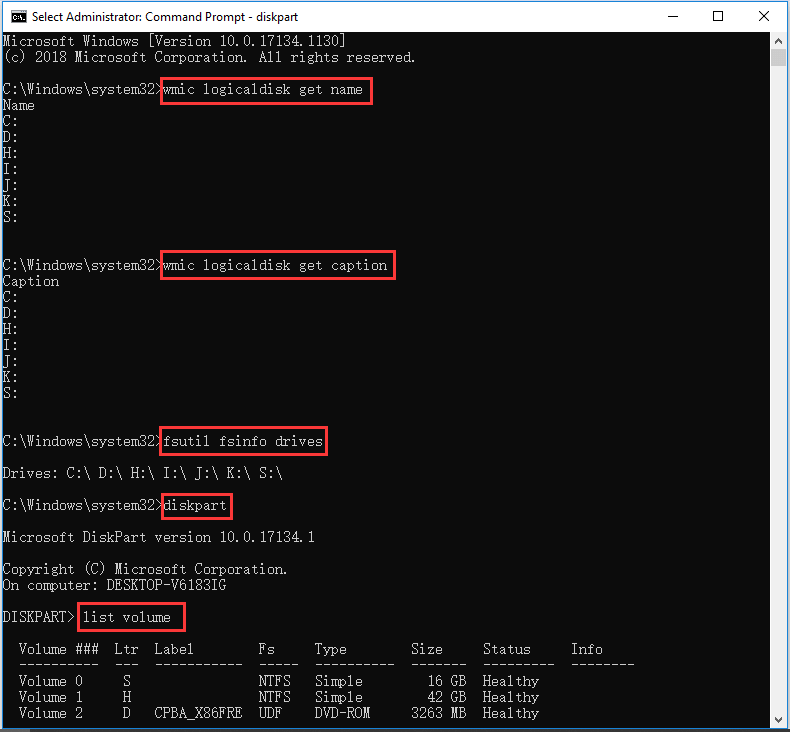Click the 'fsutil fsinfo drives' command text
This screenshot has width=790, height=732.
[245, 442]
